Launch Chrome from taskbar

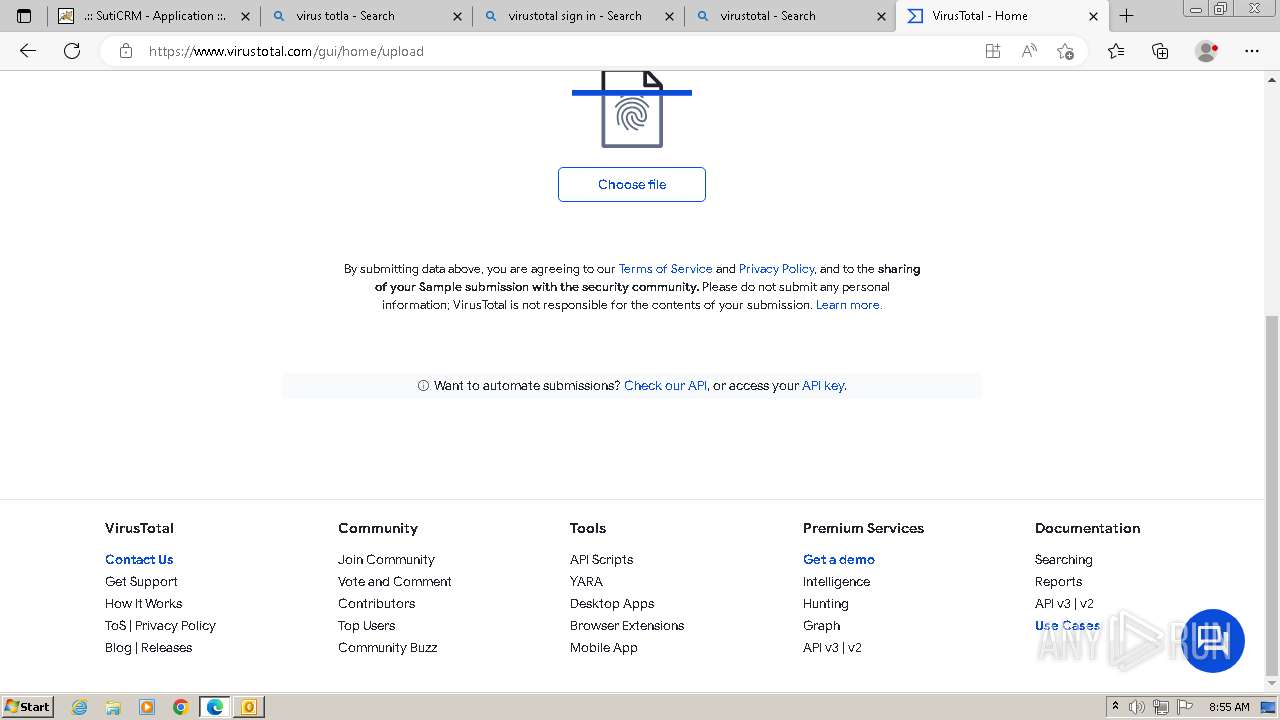(181, 707)
